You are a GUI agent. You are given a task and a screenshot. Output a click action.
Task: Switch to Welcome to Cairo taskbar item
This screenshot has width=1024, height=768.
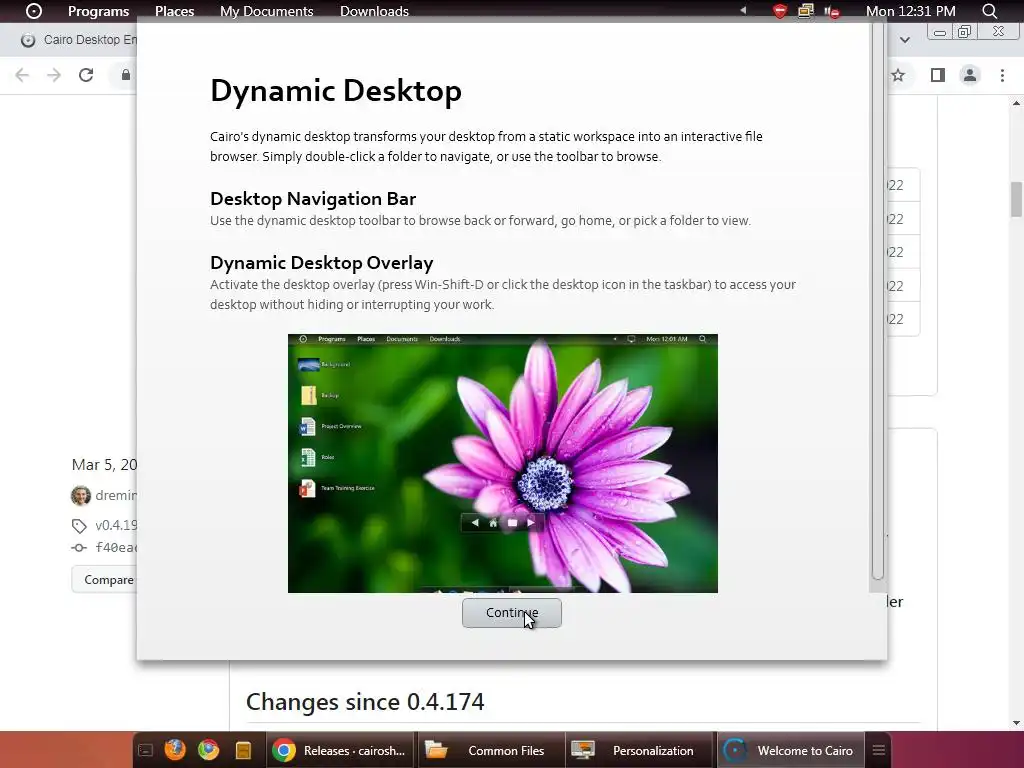791,750
